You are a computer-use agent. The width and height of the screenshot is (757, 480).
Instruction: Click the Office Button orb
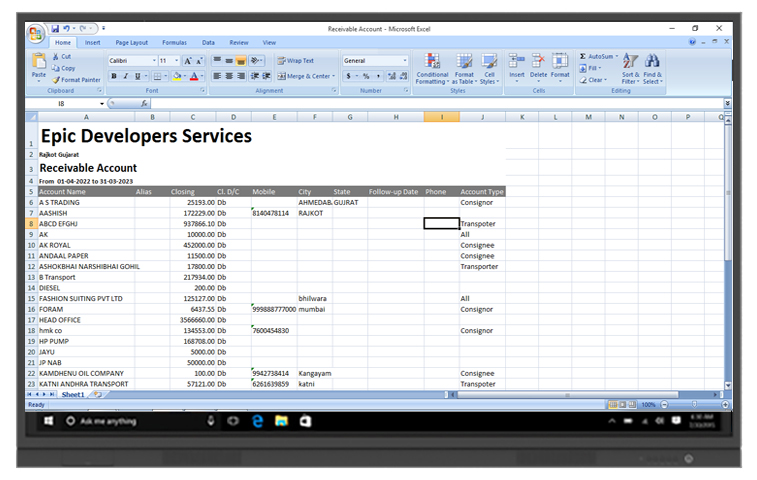35,33
